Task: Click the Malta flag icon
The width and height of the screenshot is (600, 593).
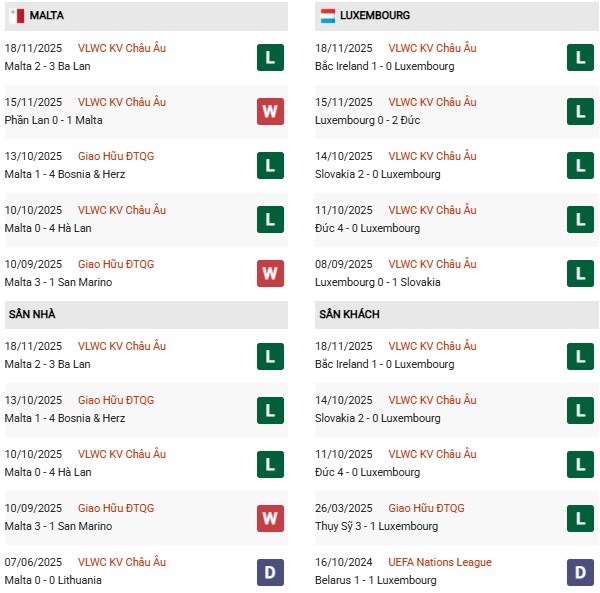Action: 16,16
